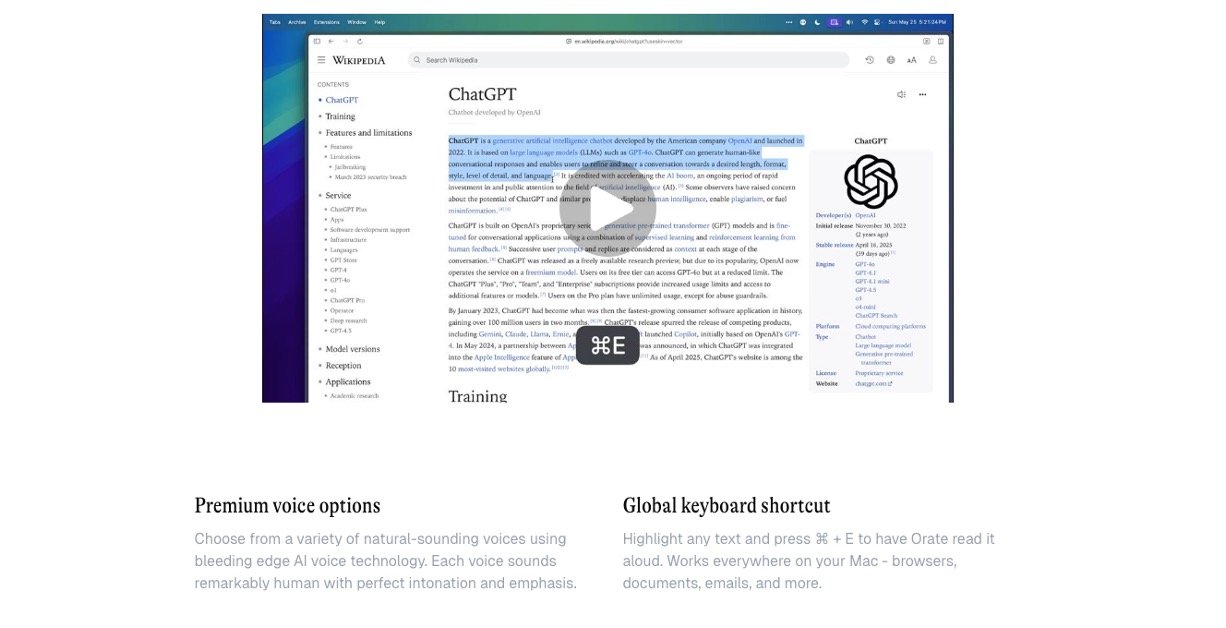Image resolution: width=1226 pixels, height=628 pixels.
Task: Open the article more options ellipsis
Action: (922, 94)
